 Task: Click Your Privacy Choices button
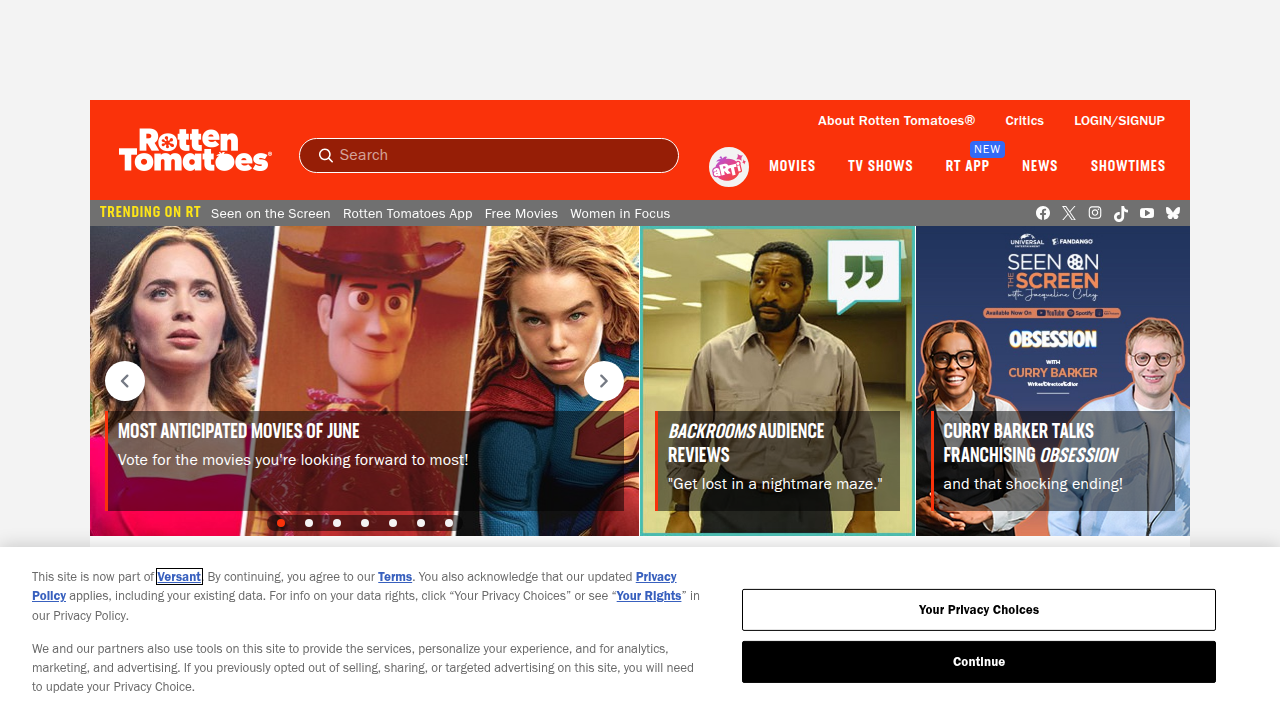tap(979, 610)
